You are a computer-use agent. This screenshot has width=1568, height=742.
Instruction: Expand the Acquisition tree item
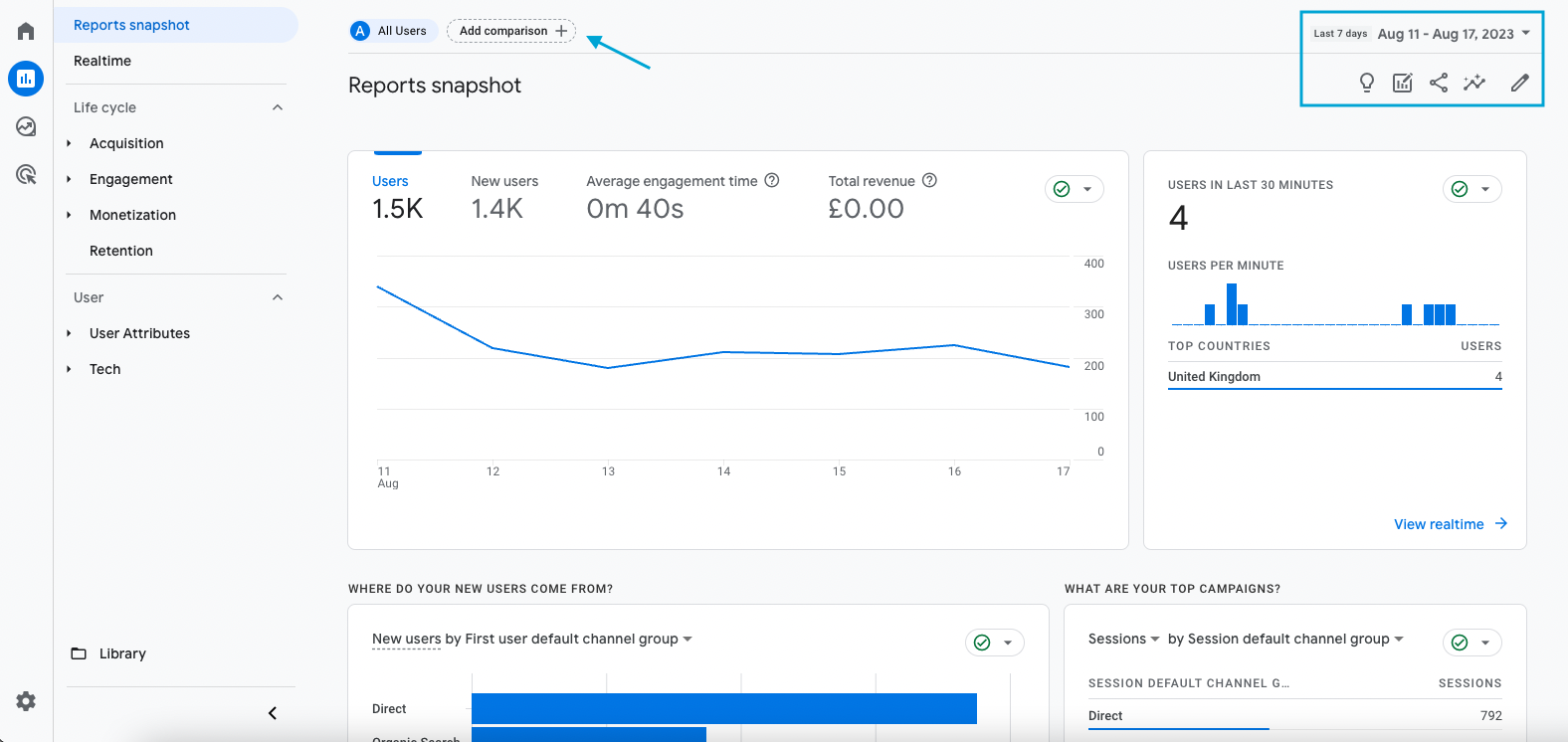pos(69,143)
